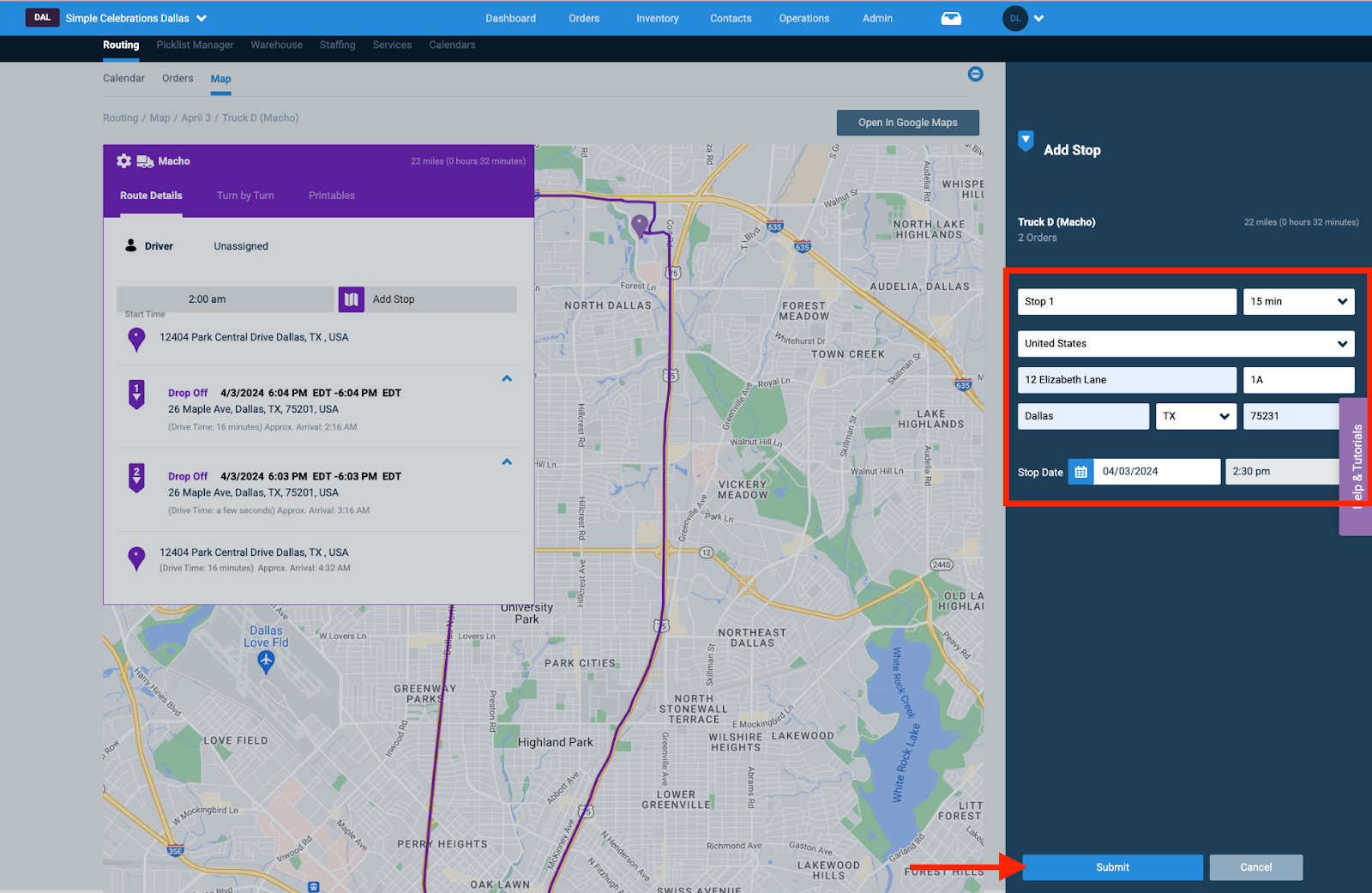Expand the Simple Celebrations Dallas location switcher

(202, 17)
